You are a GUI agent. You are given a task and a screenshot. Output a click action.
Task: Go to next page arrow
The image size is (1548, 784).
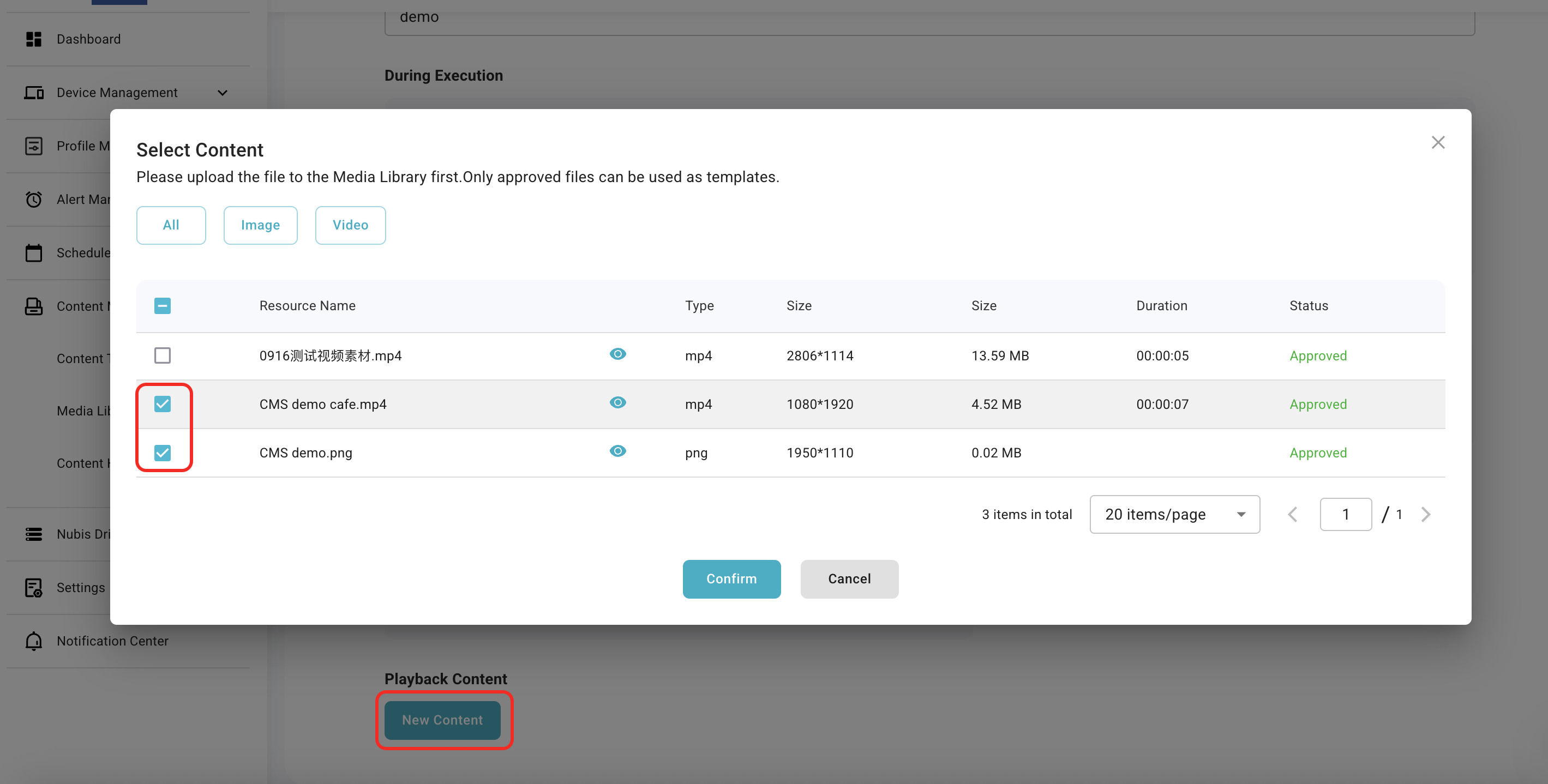click(1425, 514)
